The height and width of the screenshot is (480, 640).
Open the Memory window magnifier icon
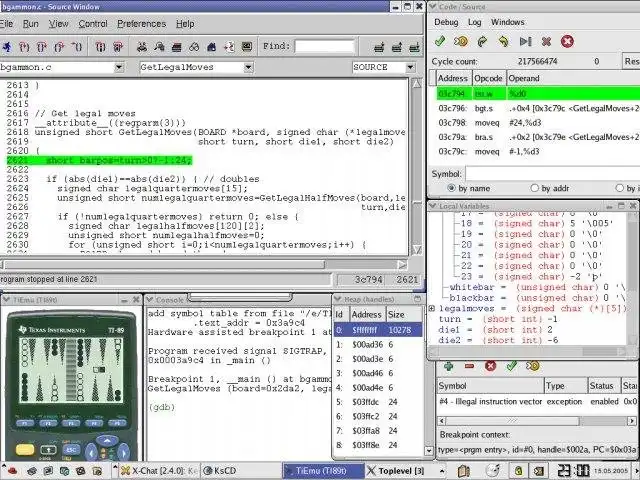(x=159, y=47)
